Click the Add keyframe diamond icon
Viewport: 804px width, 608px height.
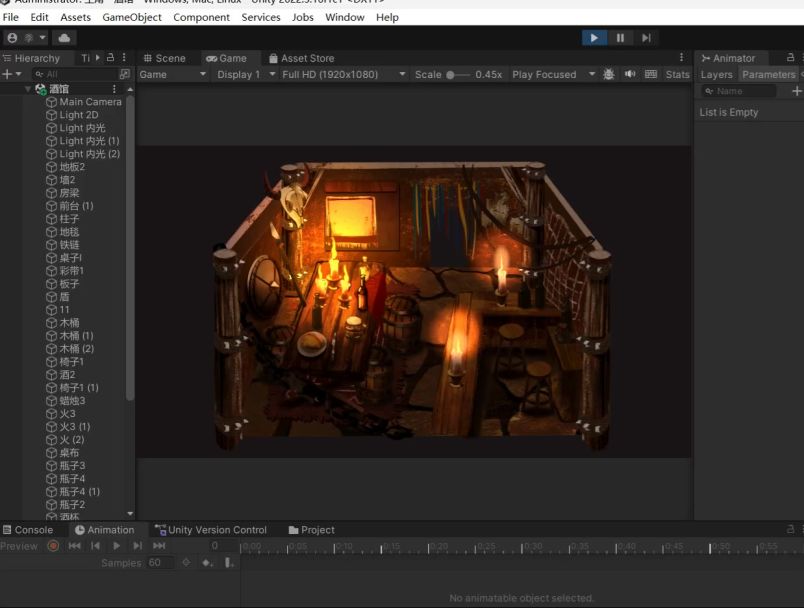point(207,563)
